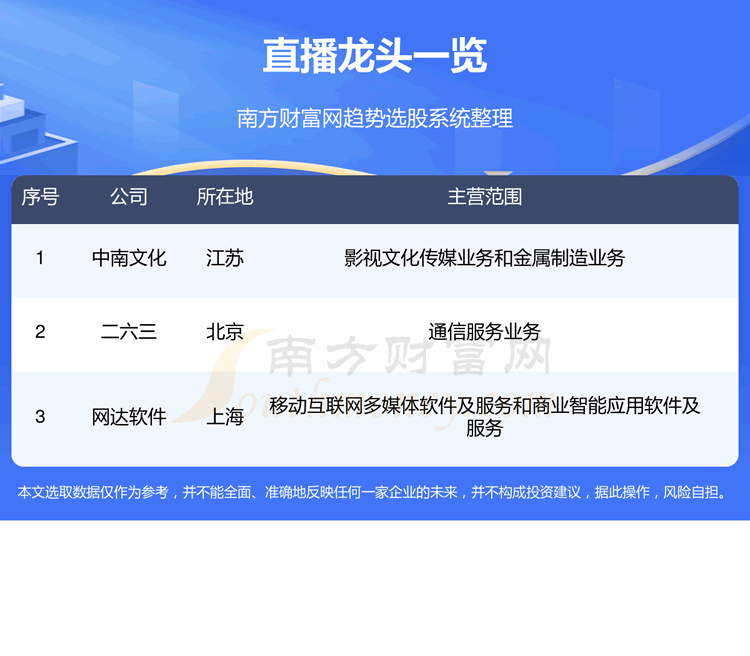Select the 江苏 location cell
The height and width of the screenshot is (656, 750).
(x=225, y=258)
